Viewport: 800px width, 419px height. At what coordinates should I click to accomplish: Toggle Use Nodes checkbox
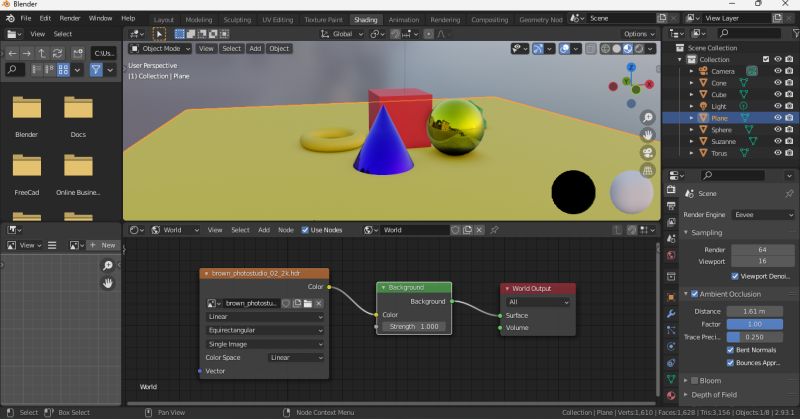pos(305,230)
